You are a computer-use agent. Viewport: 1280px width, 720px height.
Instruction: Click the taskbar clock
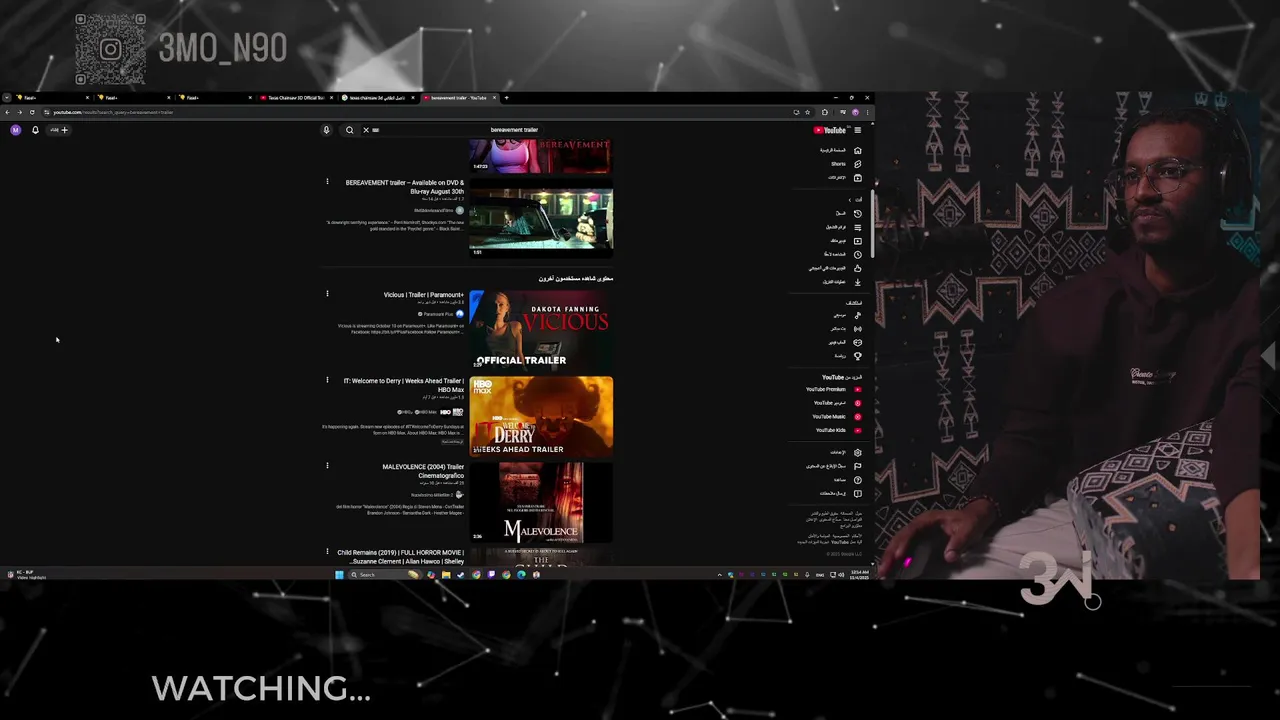(861, 575)
